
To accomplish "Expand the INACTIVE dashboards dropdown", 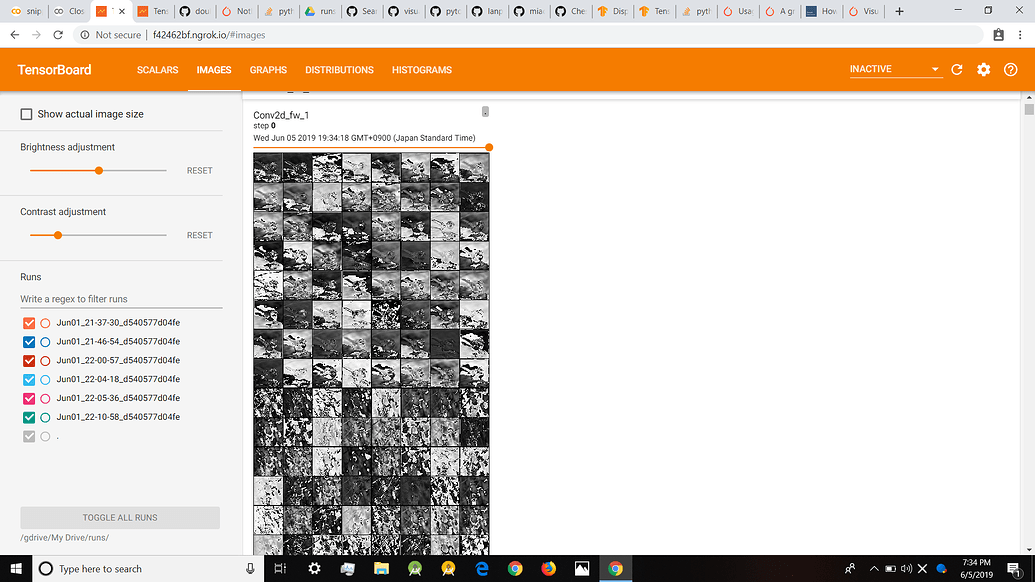I will pos(894,70).
